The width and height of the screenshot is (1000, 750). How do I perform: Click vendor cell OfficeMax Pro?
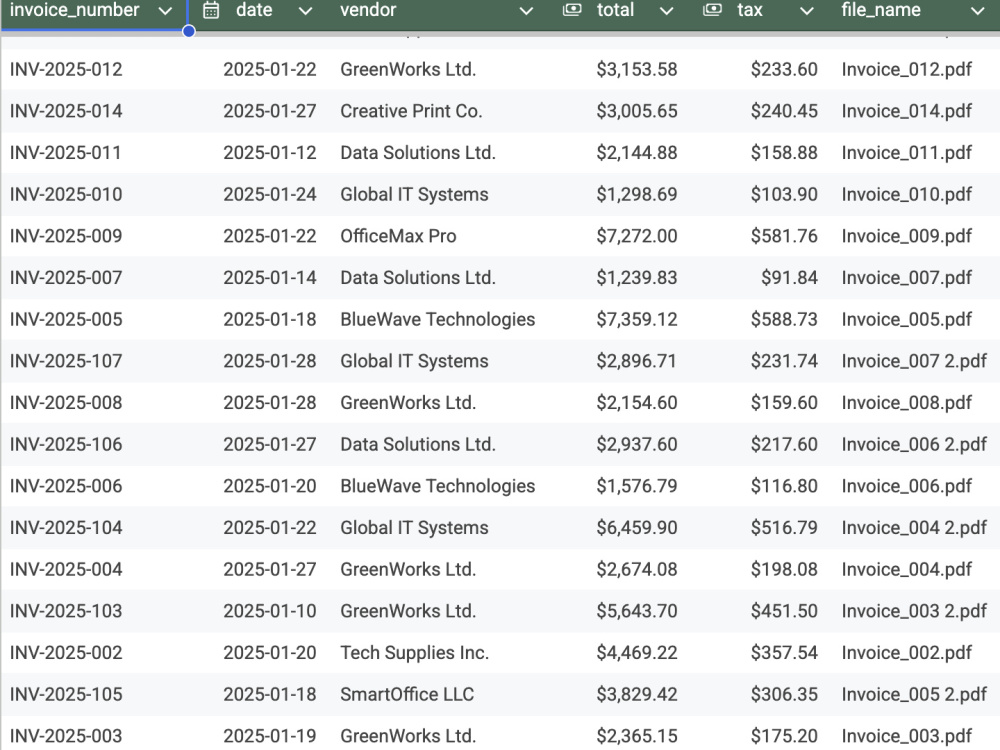398,236
